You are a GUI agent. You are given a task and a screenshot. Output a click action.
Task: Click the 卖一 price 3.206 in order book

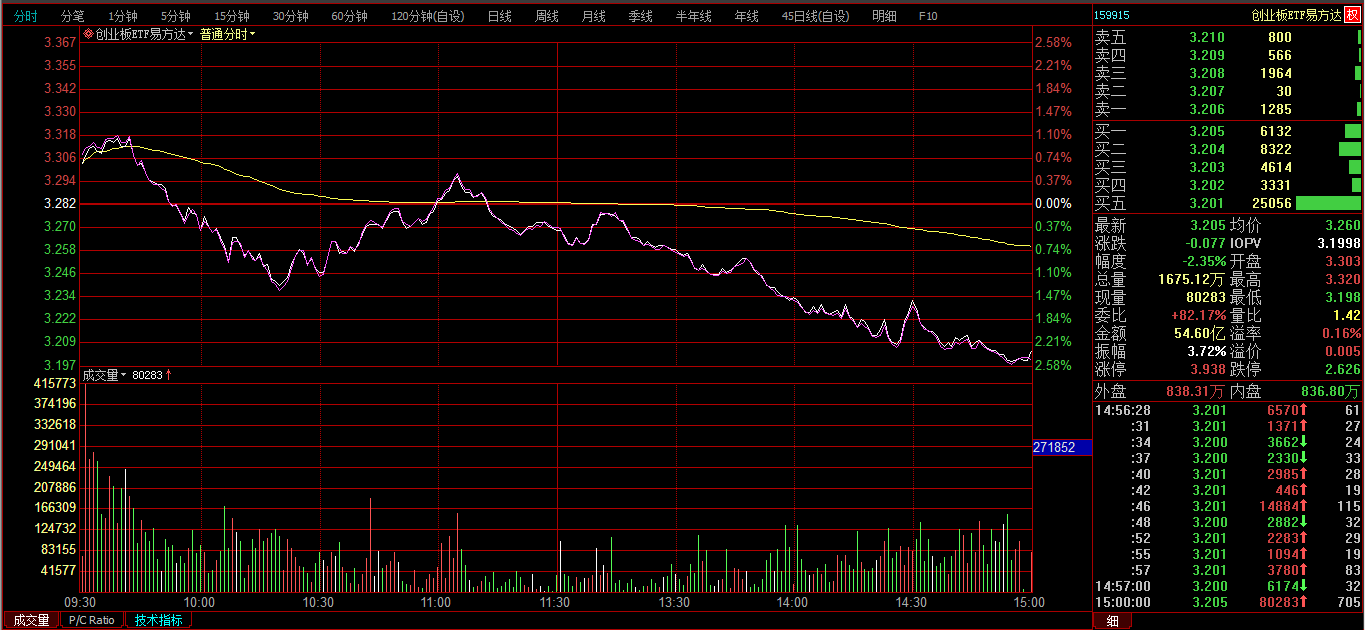[1206, 109]
